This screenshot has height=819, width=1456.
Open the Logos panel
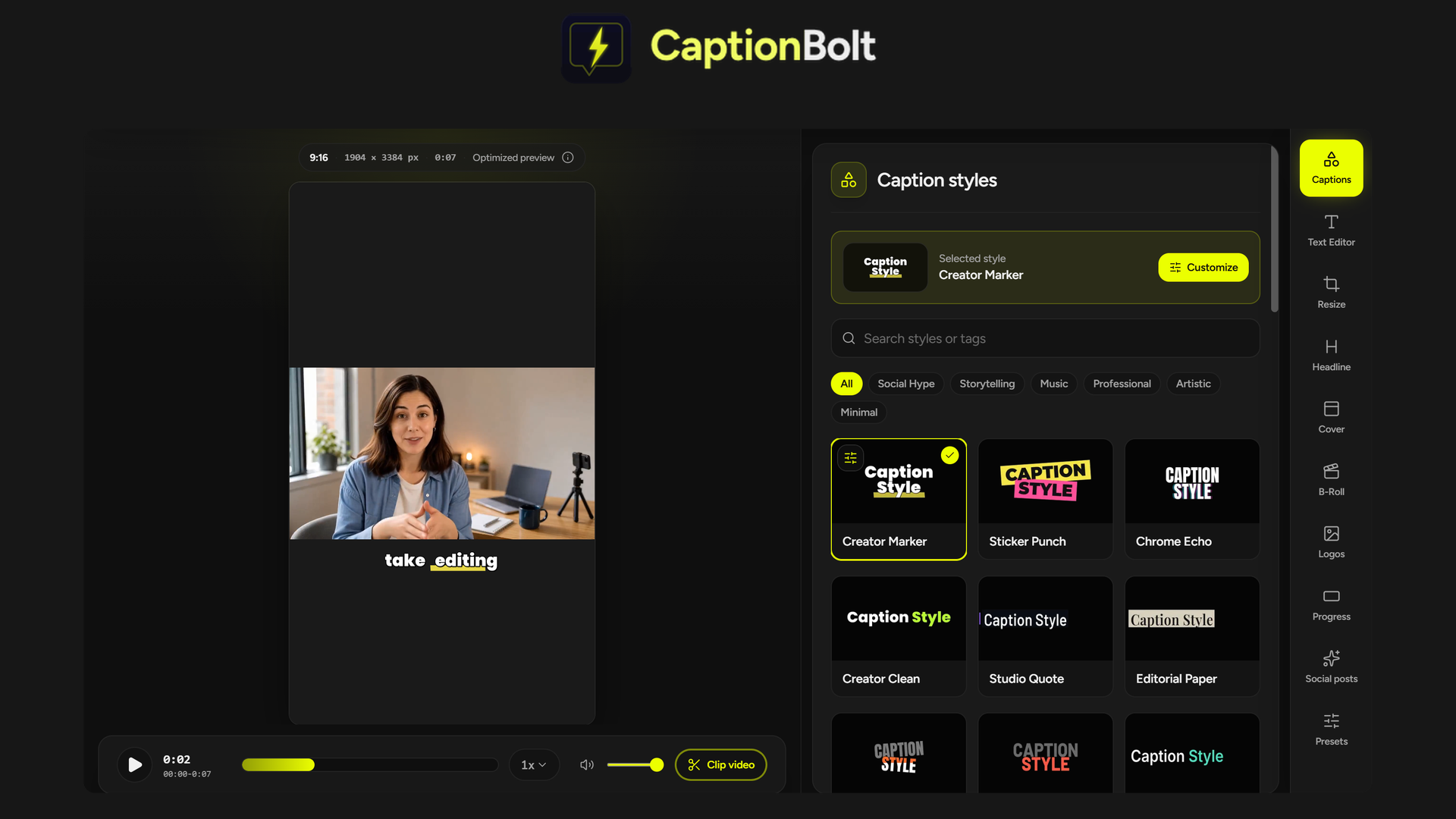1331,542
